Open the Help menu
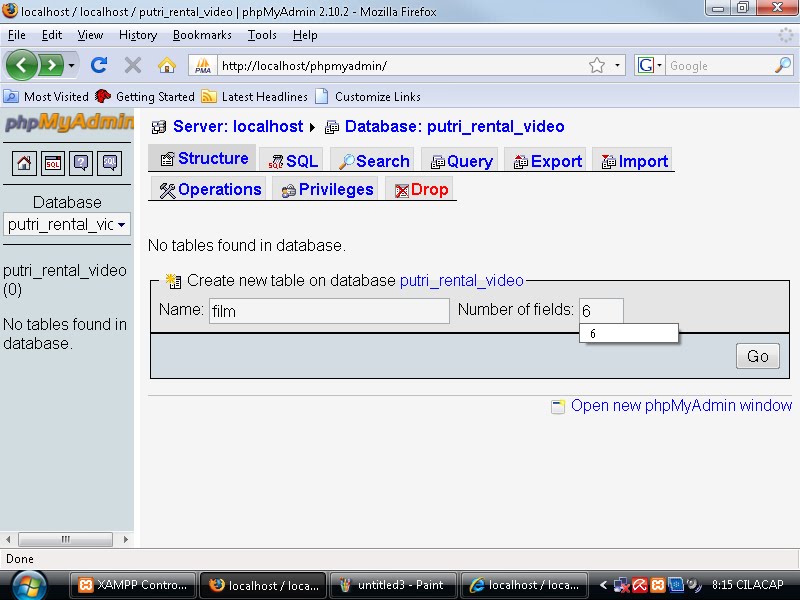The width and height of the screenshot is (800, 600). 305,35
